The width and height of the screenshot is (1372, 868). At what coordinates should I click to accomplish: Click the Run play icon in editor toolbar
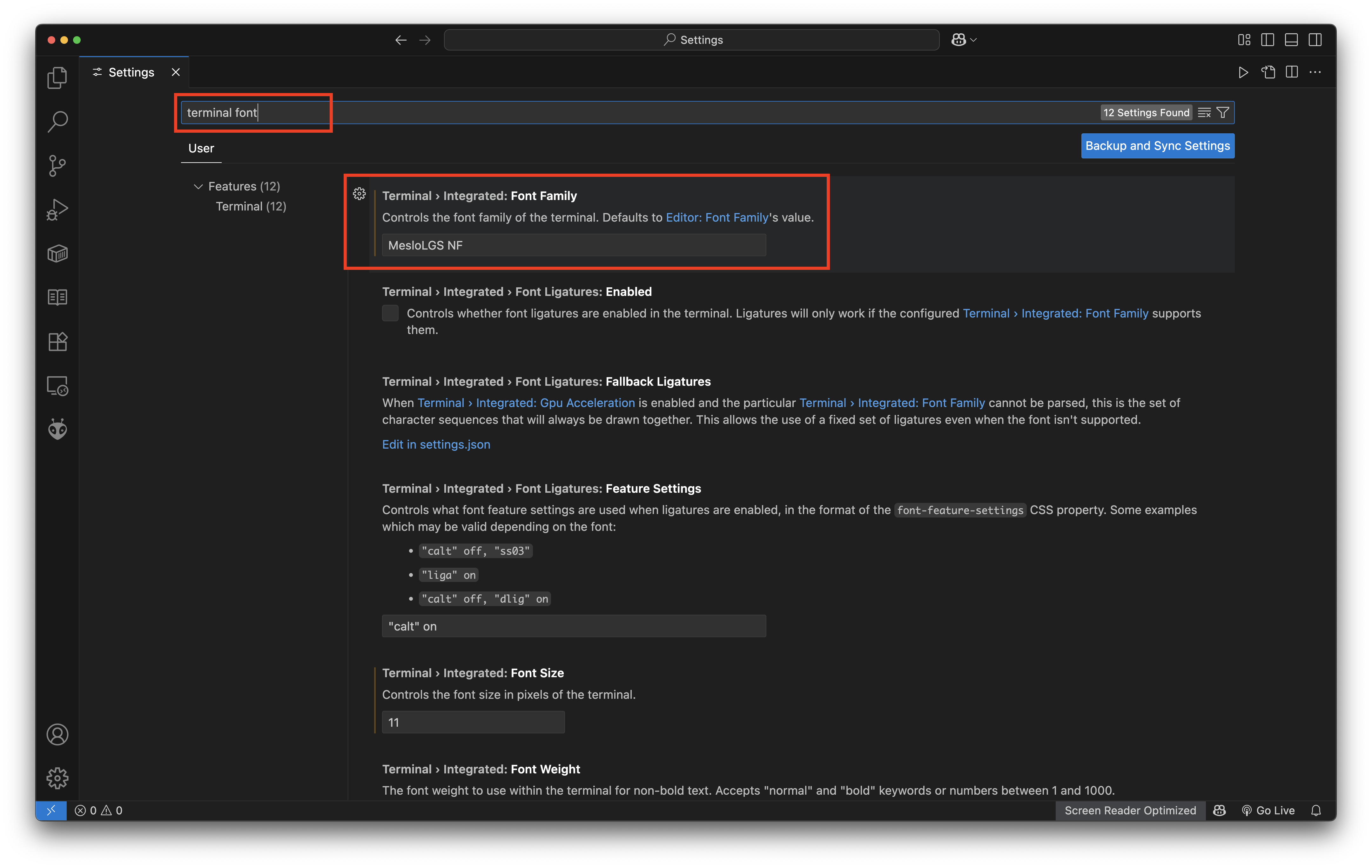[1243, 72]
